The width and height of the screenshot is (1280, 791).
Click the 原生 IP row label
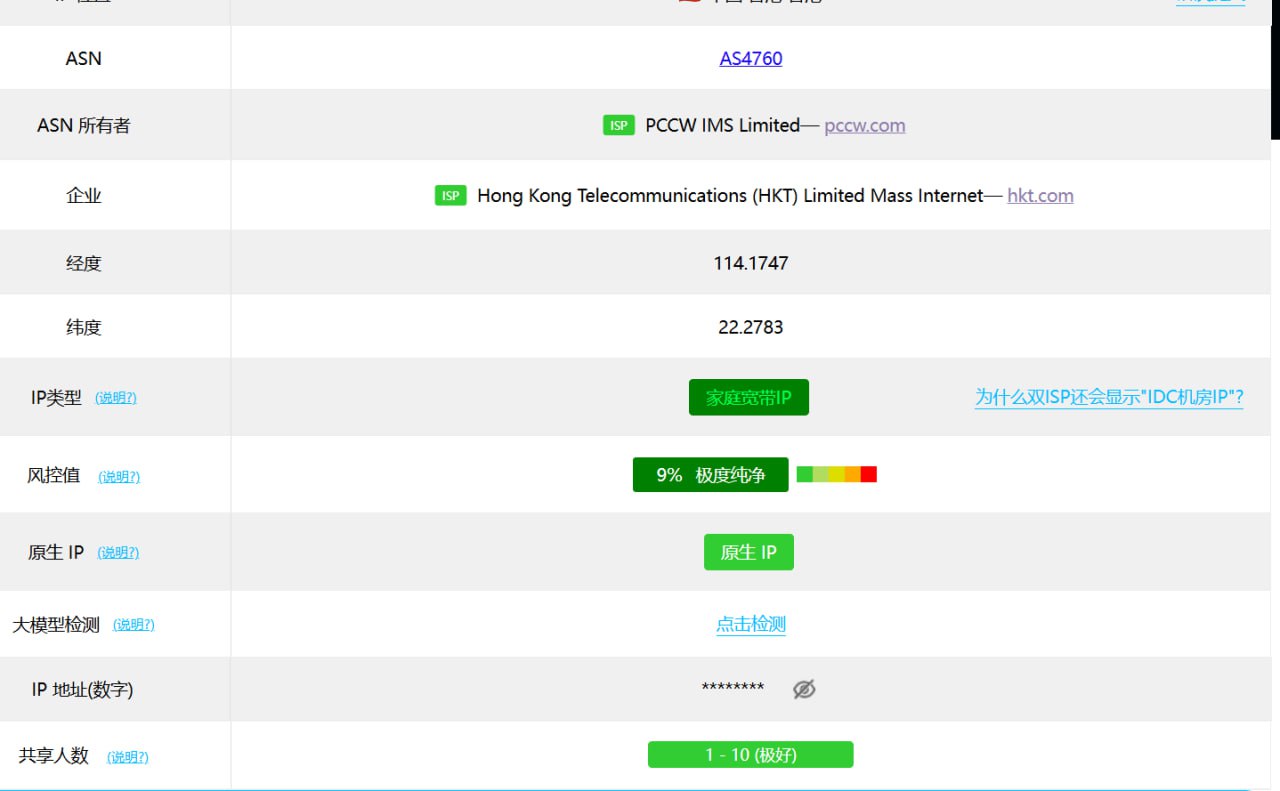(x=56, y=552)
